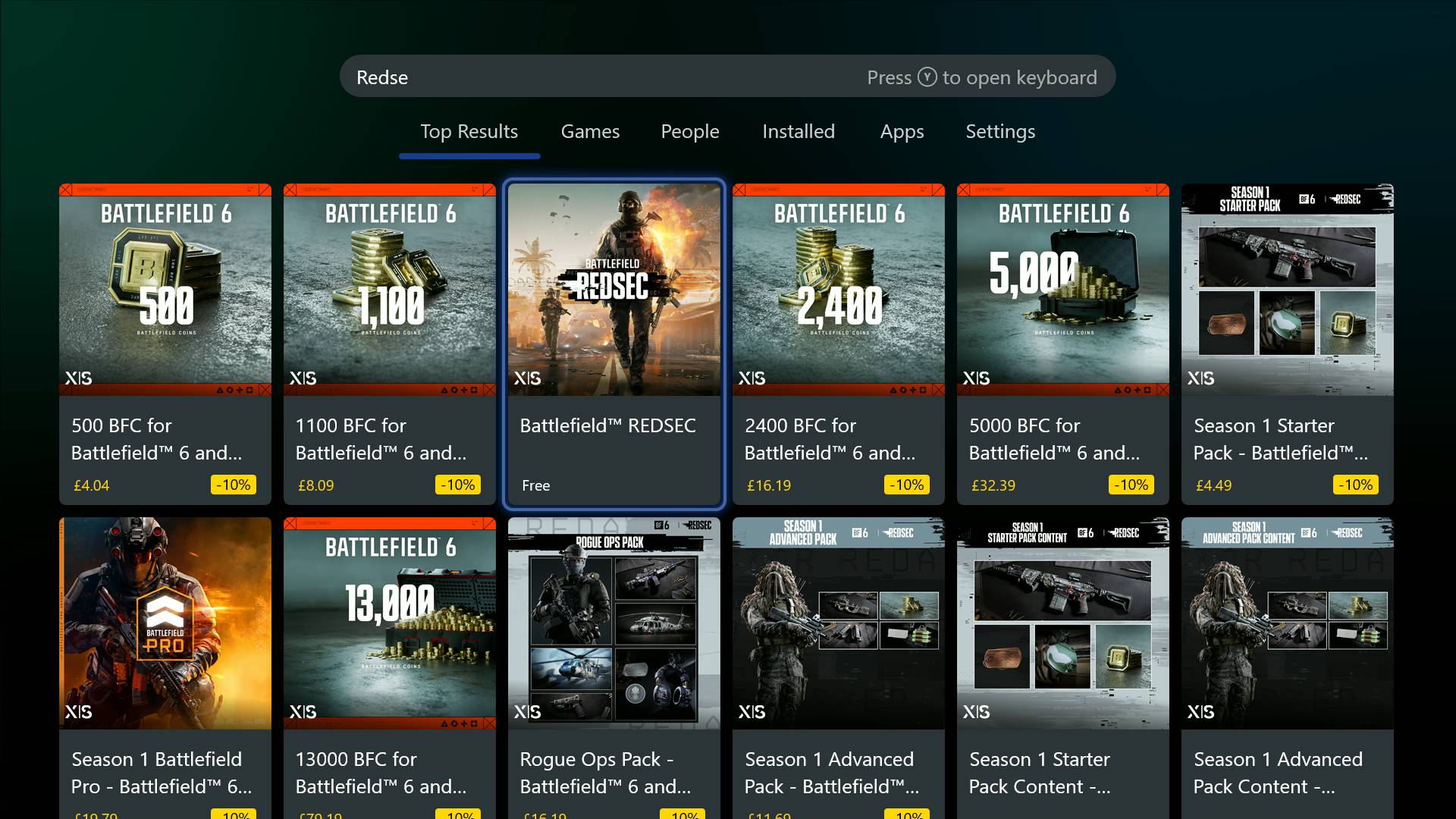Open Season 1 Starter Pack at £4.49
Viewport: 1456px width, 819px height.
(x=1287, y=344)
